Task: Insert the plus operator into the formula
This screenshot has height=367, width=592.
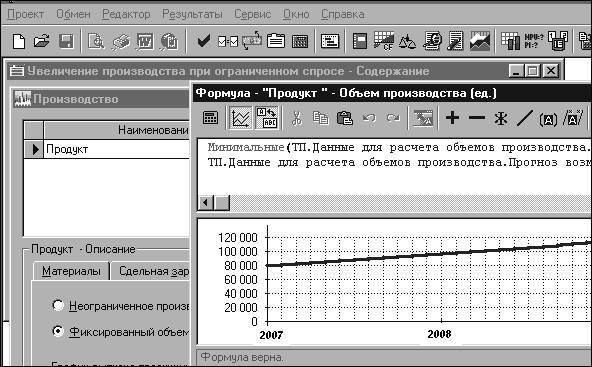Action: point(452,118)
